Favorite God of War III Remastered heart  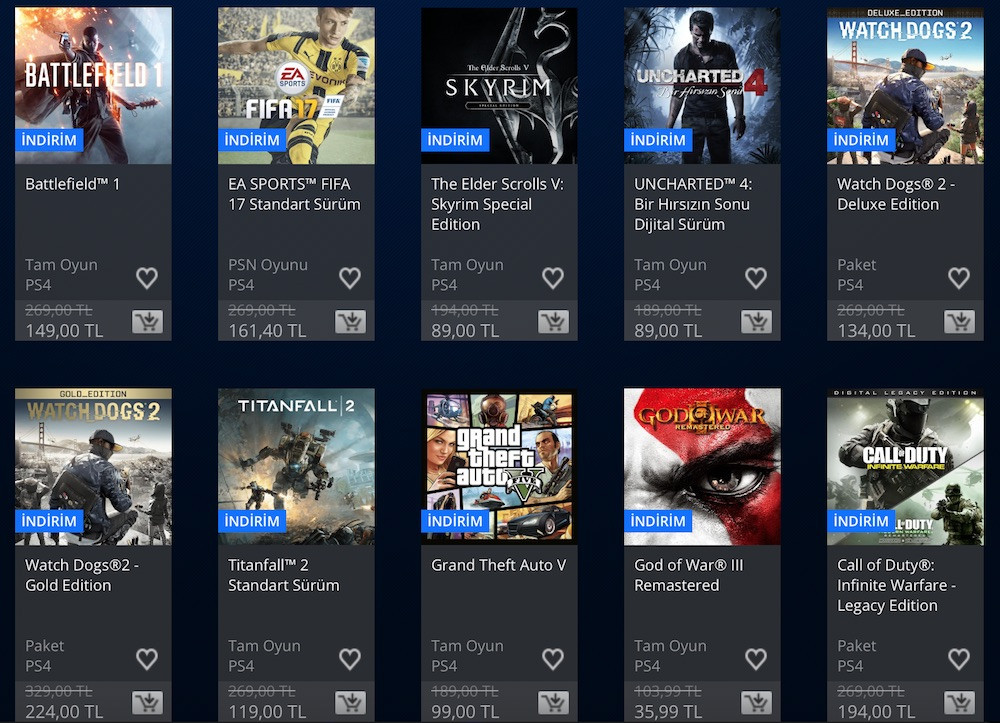[x=756, y=659]
